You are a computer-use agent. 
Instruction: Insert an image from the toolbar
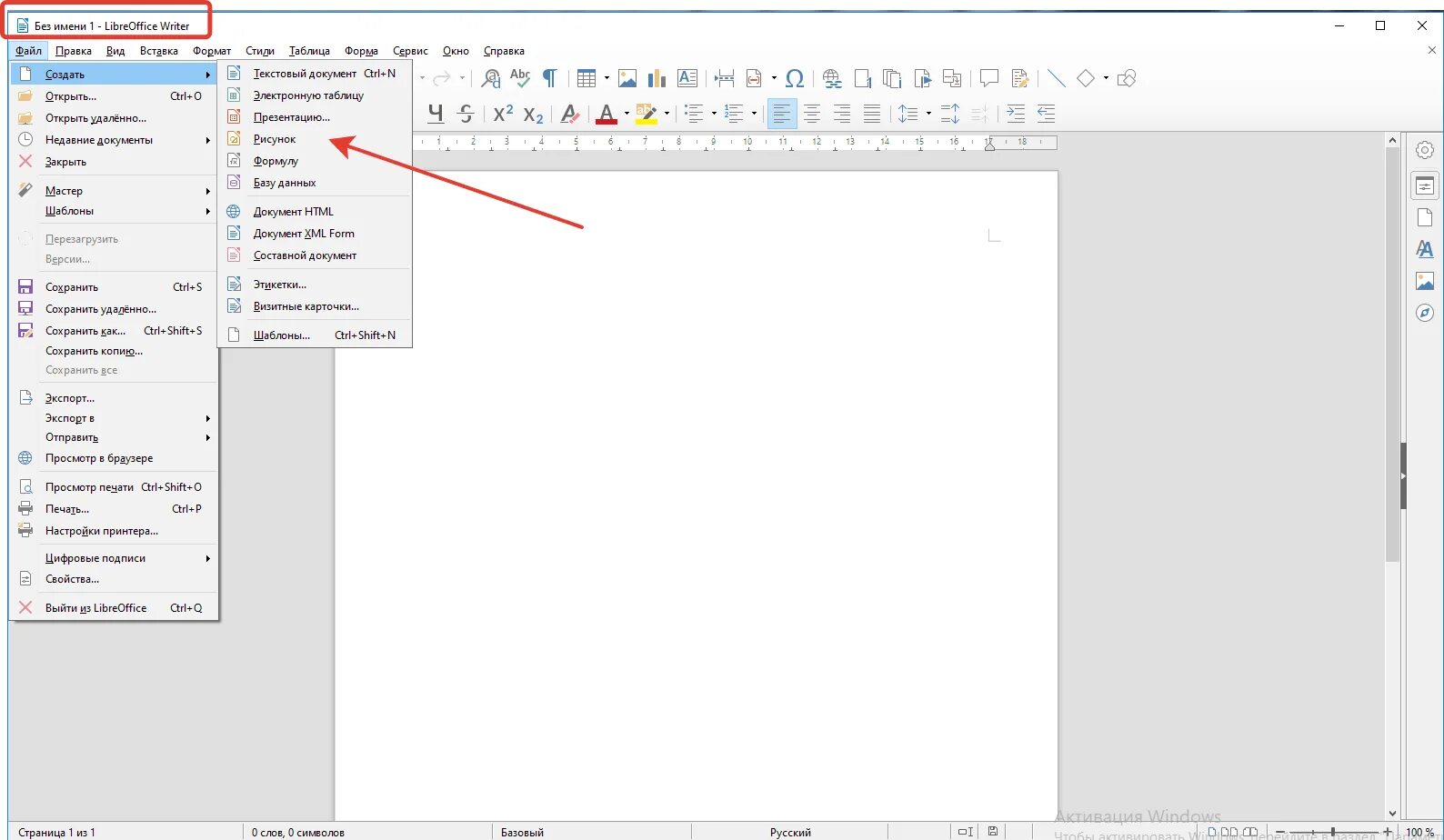click(627, 78)
